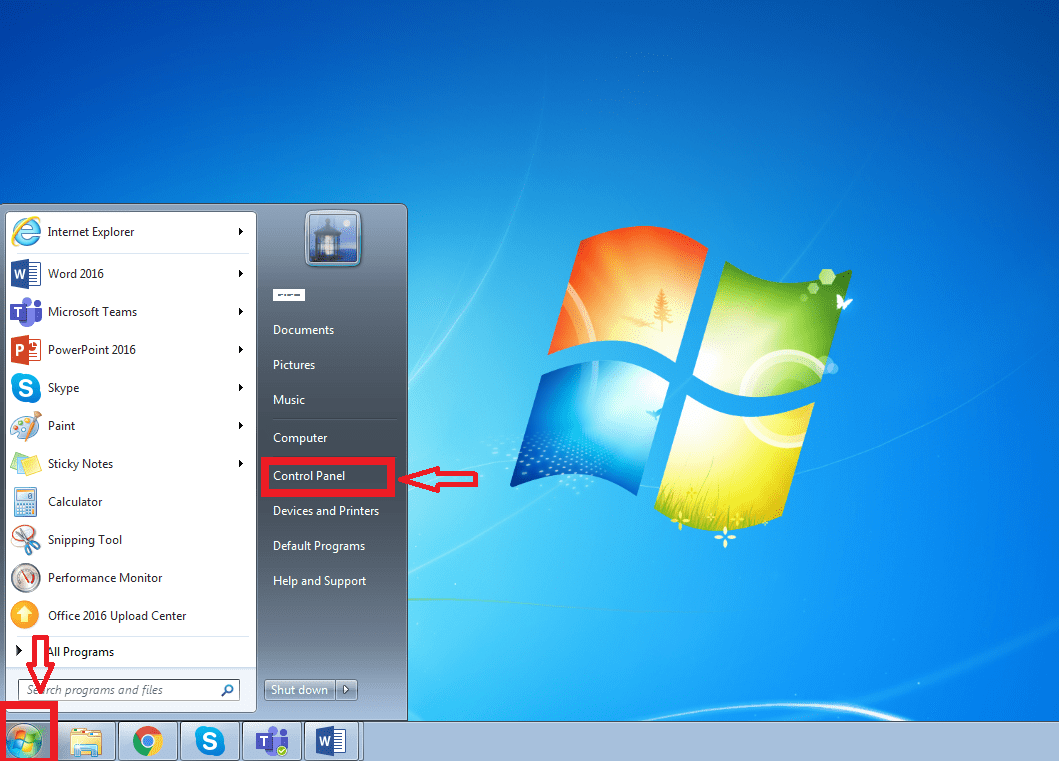Open File Explorer on the taskbar
Viewport: 1059px width, 761px height.
[x=86, y=742]
